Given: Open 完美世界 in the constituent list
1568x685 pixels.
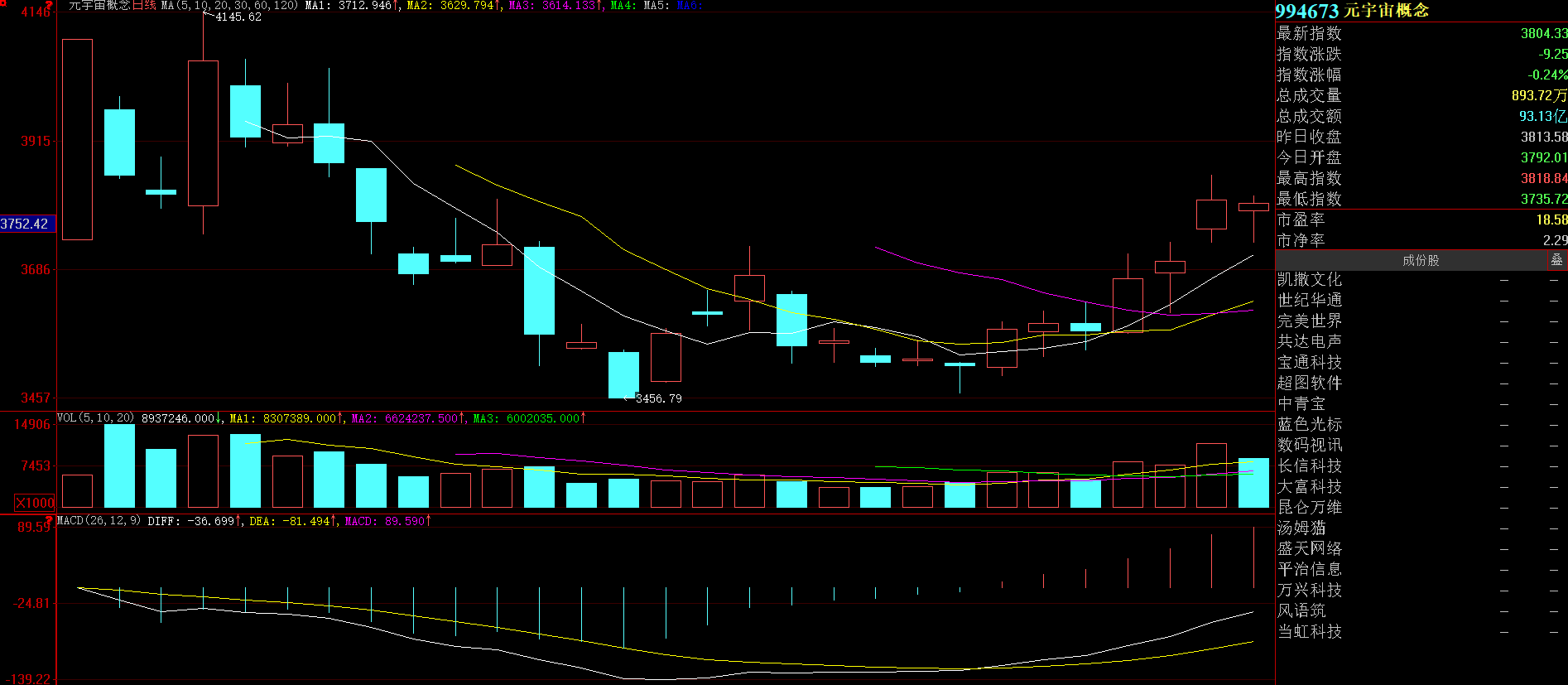Looking at the screenshot, I should 1309,321.
